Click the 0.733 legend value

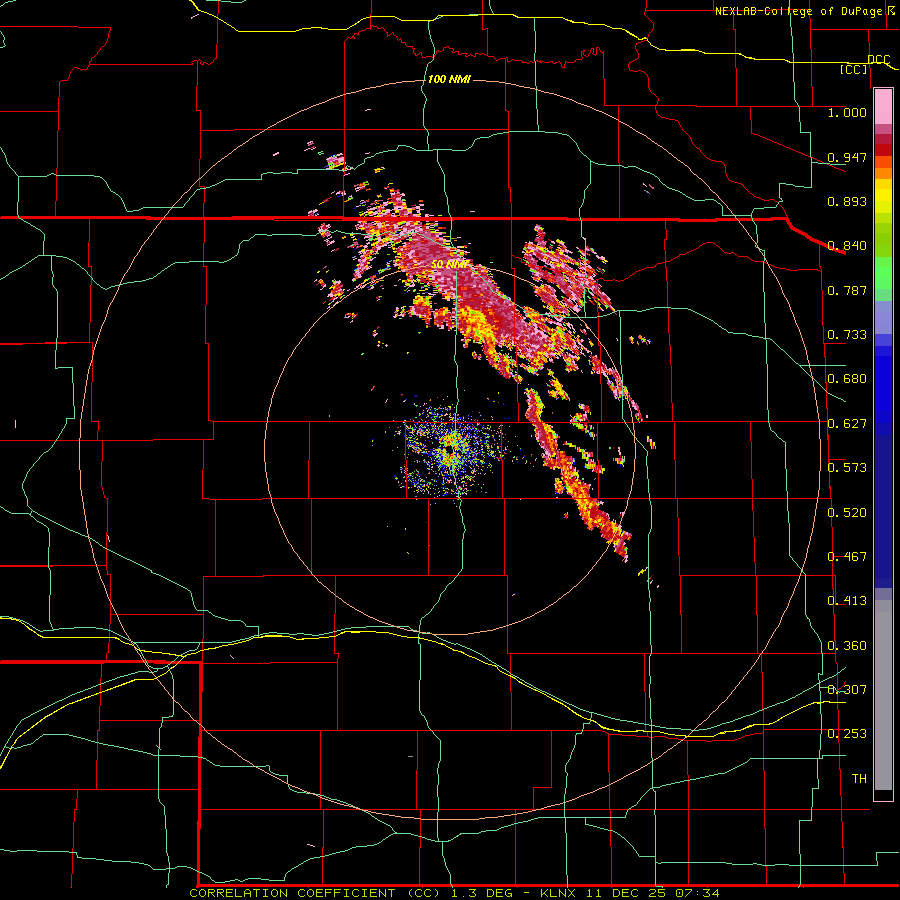(847, 334)
